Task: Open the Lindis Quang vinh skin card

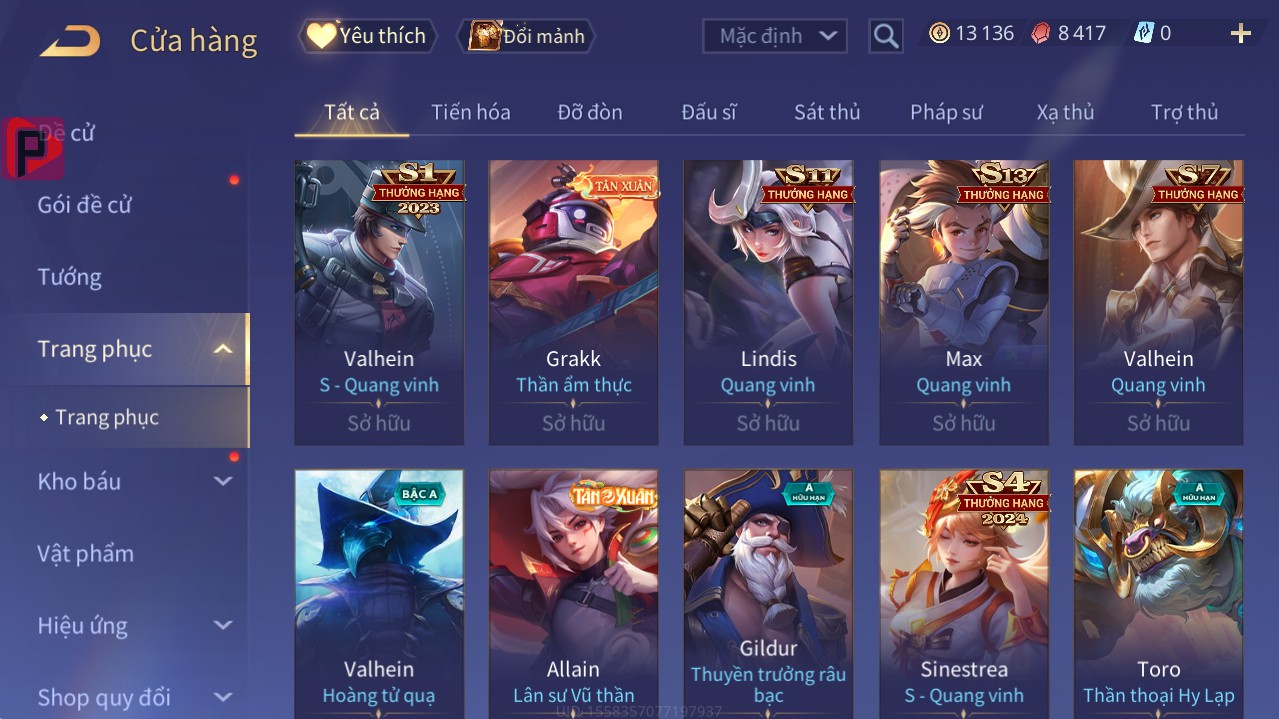Action: coord(769,302)
